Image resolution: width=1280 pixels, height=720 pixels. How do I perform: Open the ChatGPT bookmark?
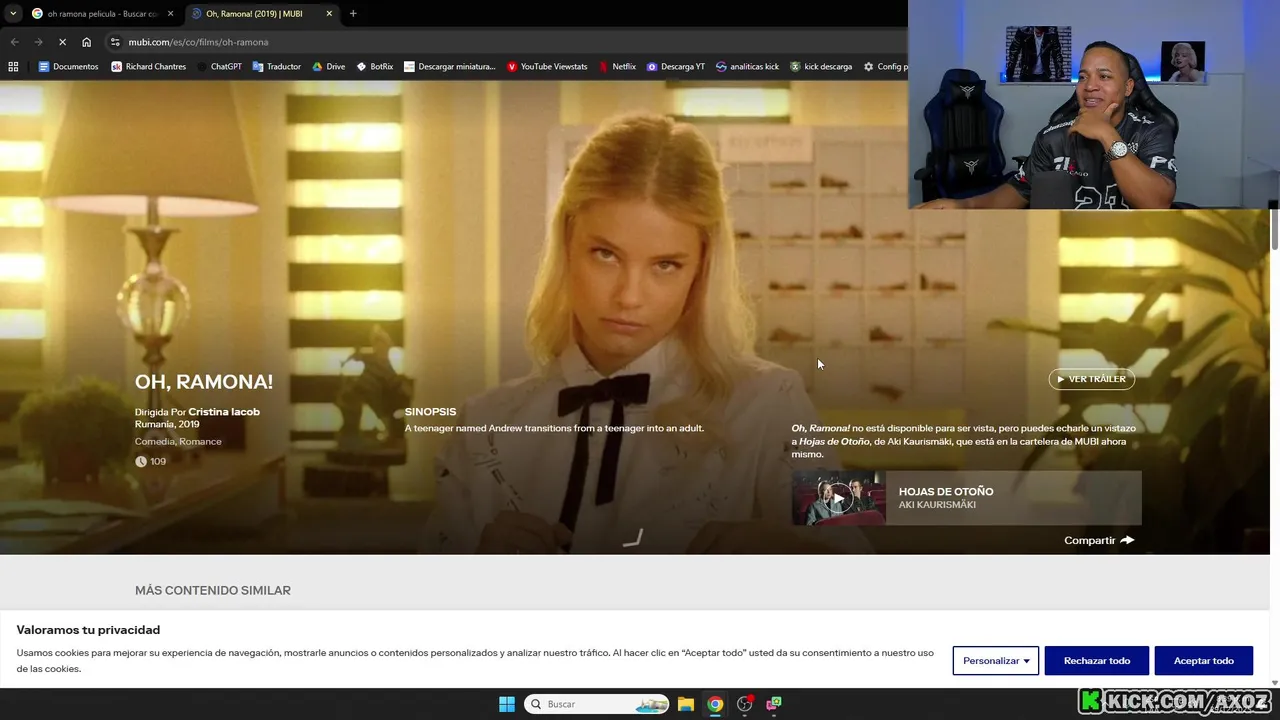[x=219, y=67]
